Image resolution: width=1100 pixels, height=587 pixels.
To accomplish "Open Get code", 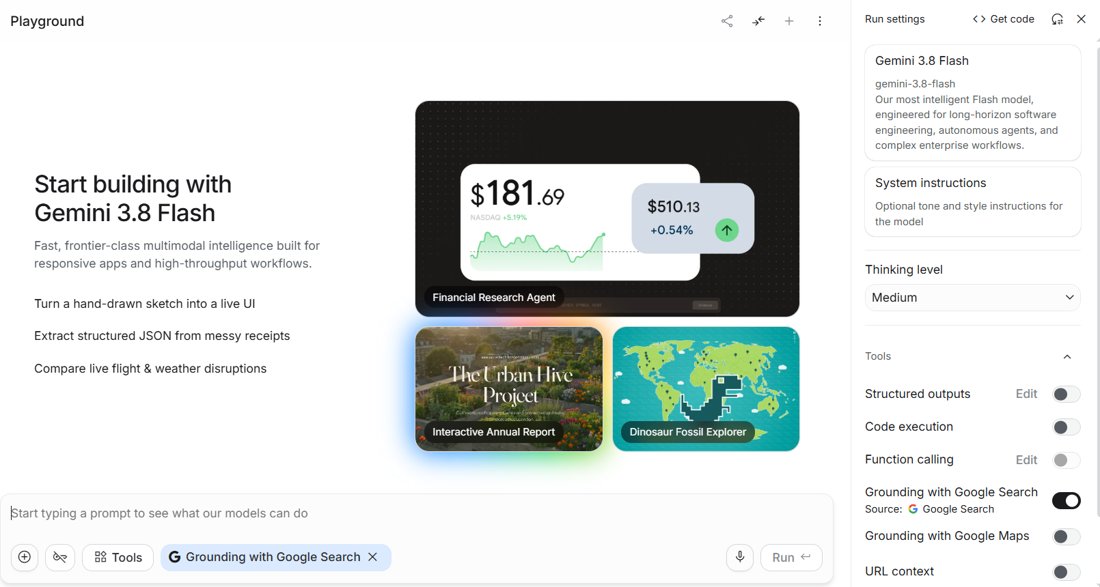I will (x=1003, y=19).
